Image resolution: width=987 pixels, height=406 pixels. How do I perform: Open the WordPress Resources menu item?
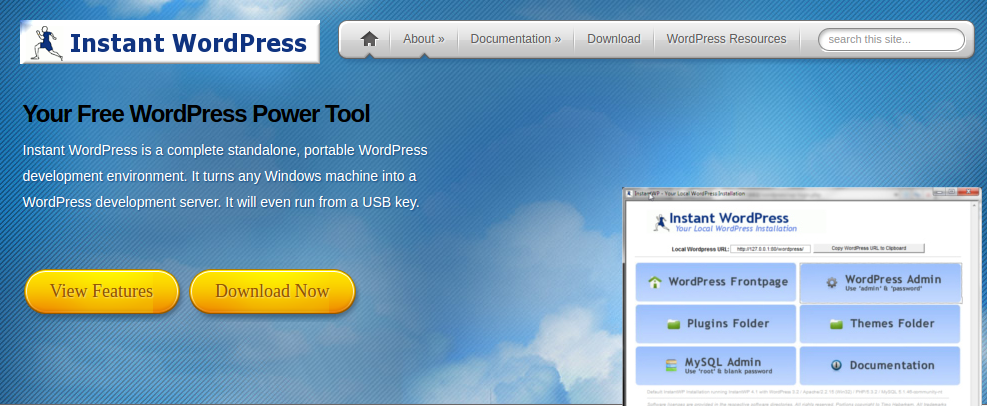[x=726, y=40]
